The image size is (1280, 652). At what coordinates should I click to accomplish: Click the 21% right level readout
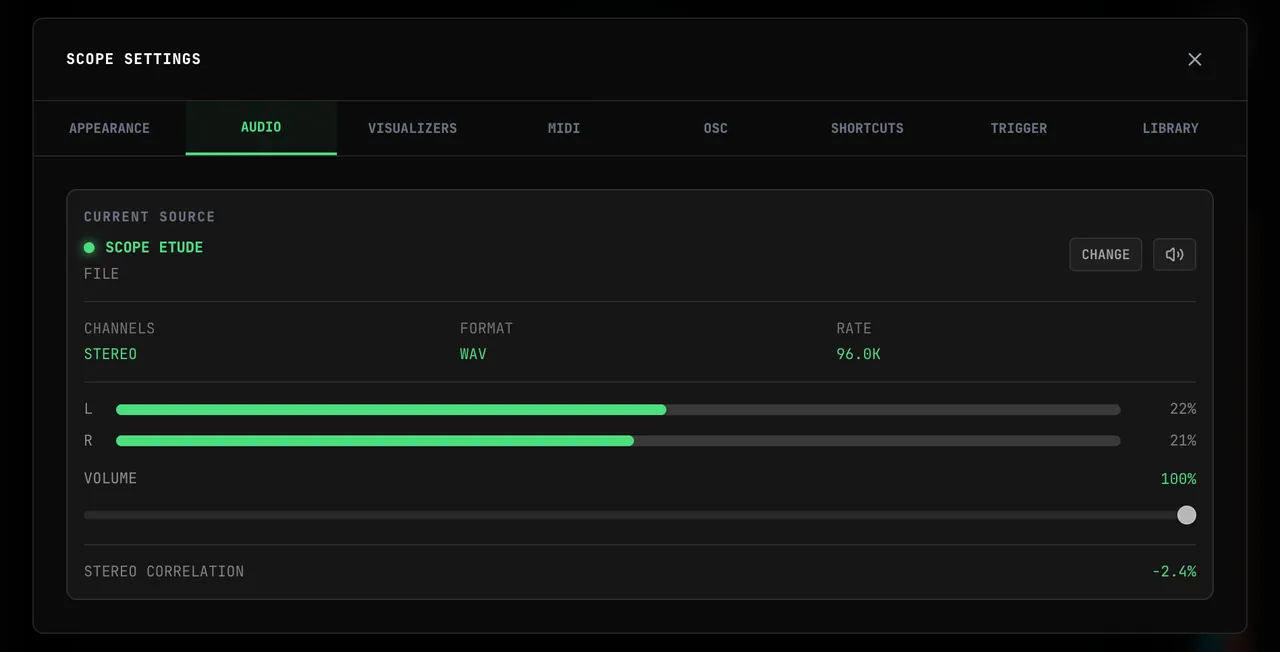tap(1183, 440)
